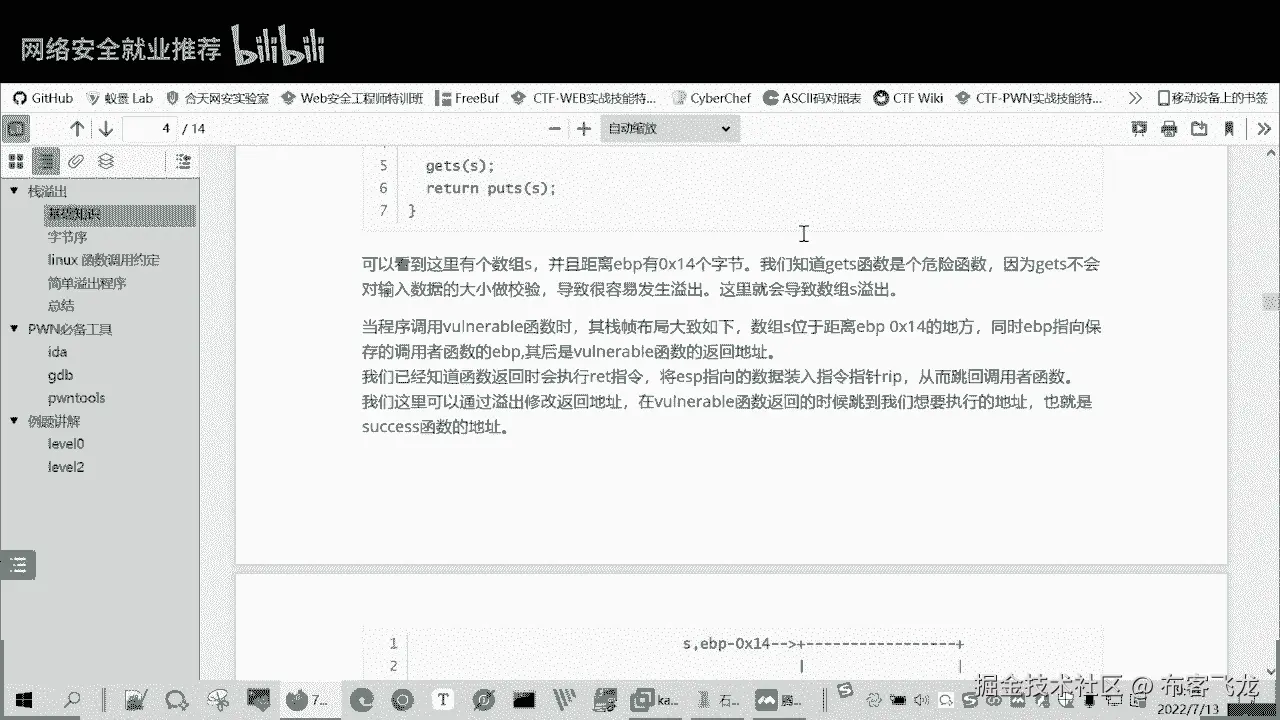Jump to 总结 outline entry

(x=60, y=306)
